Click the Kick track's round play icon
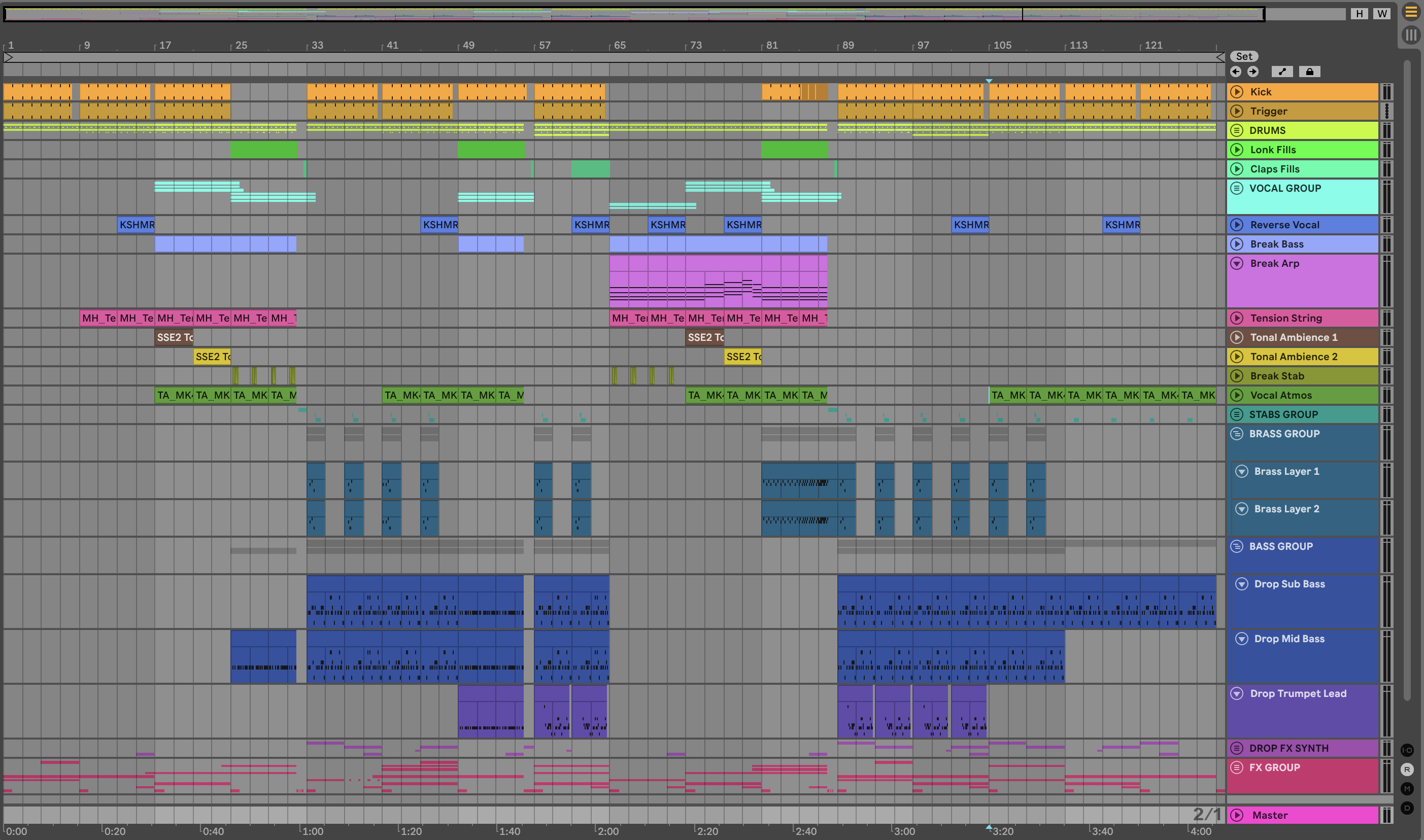This screenshot has height=840, width=1424. pos(1237,92)
